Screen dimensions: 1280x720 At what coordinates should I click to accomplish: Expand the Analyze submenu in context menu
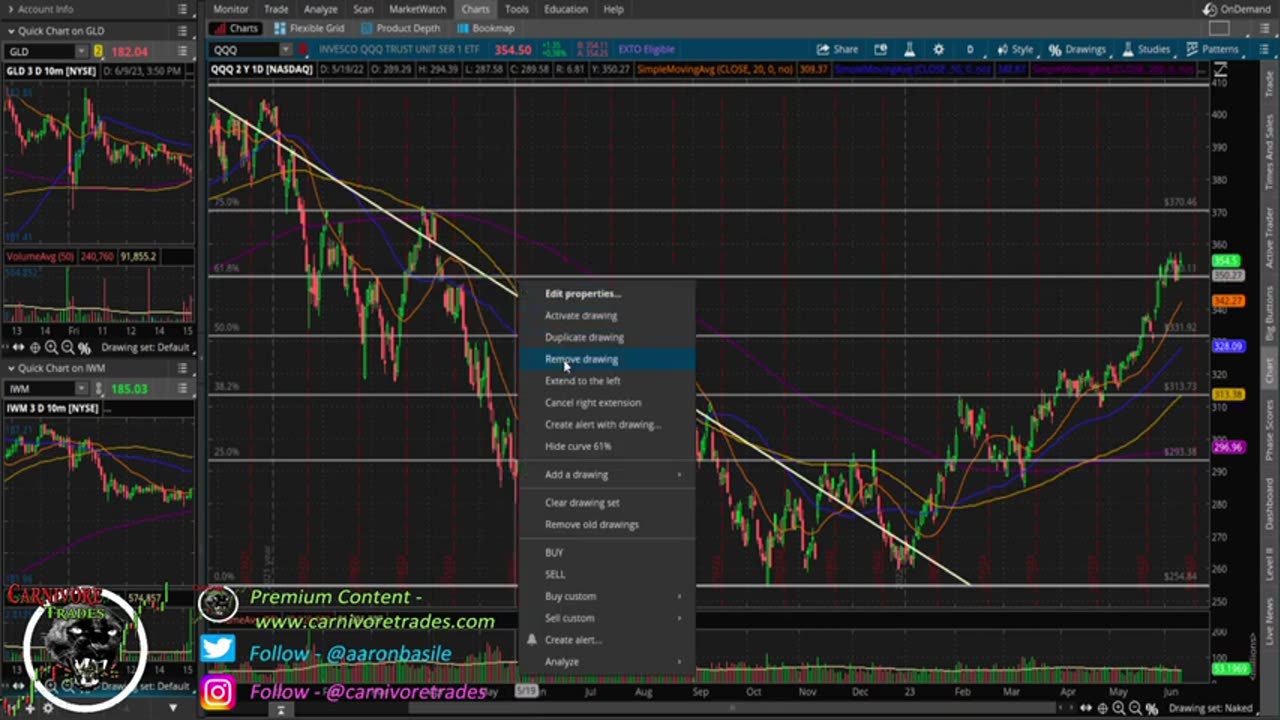pos(607,662)
